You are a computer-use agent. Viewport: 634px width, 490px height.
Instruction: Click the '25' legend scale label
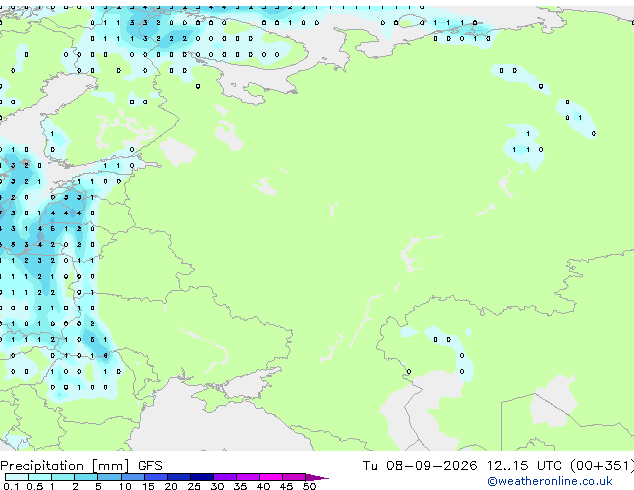(194, 486)
